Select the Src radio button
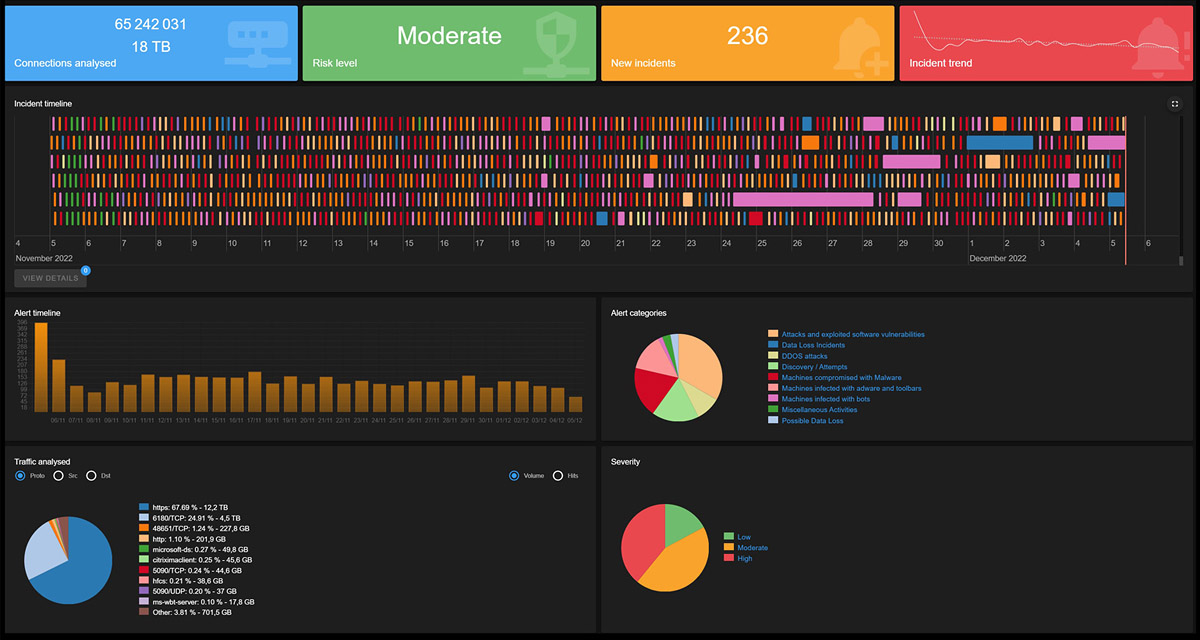Screen dimensions: 1200x640 [x=58, y=476]
